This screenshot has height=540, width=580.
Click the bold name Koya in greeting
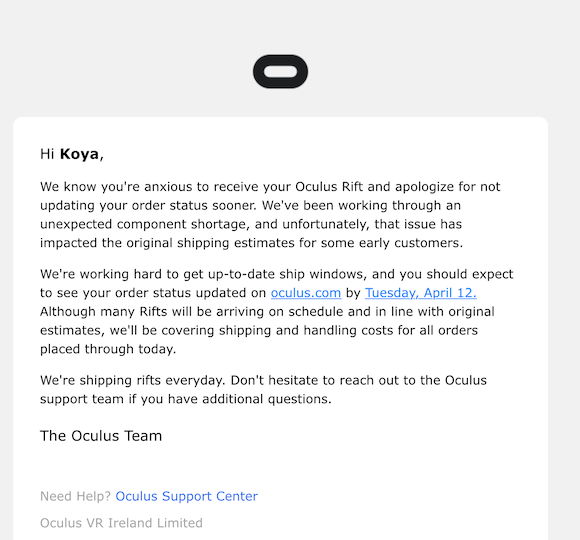pyautogui.click(x=80, y=154)
